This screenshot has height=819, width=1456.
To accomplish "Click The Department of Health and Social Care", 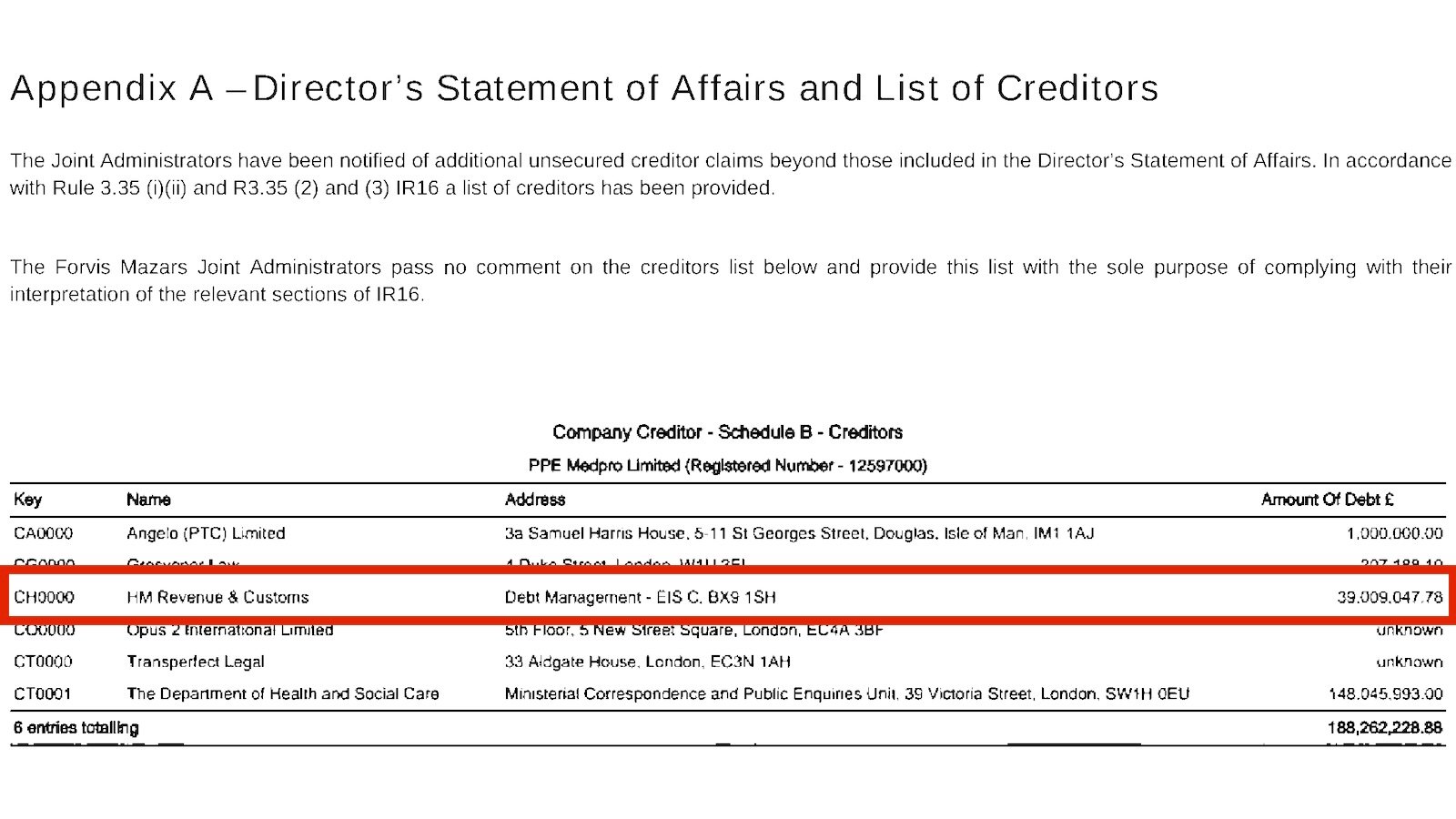I will (x=282, y=693).
